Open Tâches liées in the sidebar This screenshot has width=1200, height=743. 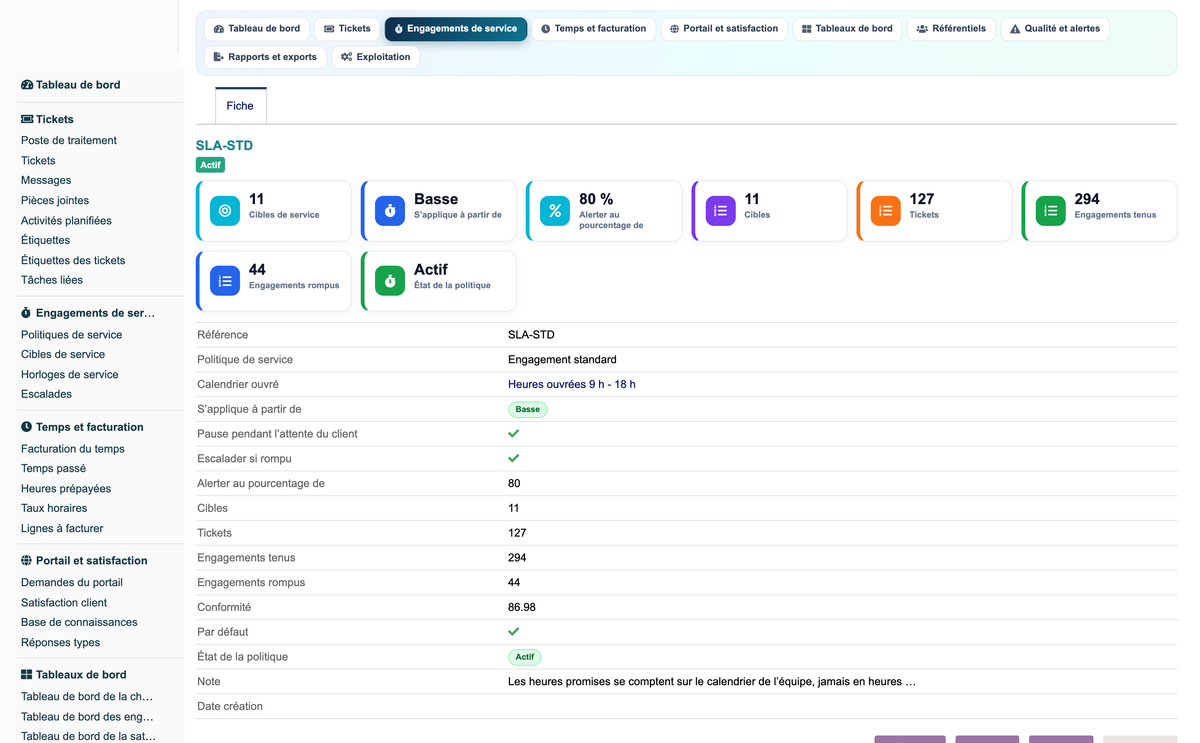coord(52,281)
